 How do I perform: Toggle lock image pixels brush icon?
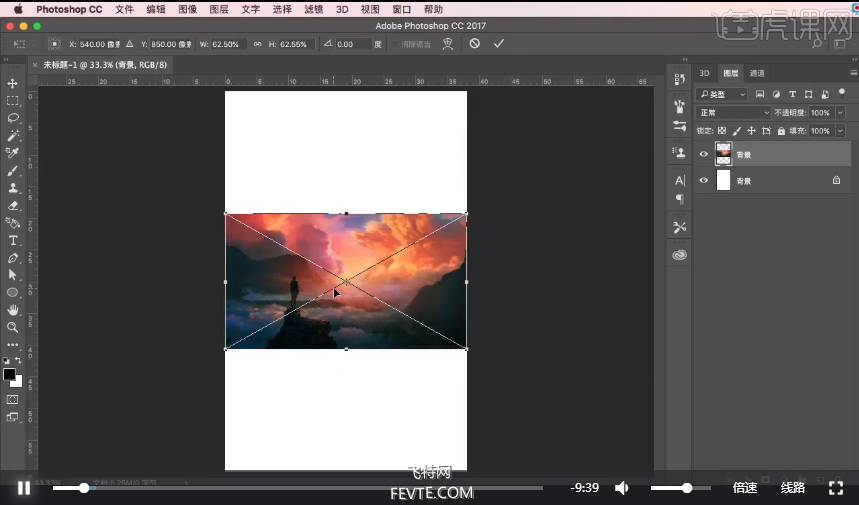point(737,130)
